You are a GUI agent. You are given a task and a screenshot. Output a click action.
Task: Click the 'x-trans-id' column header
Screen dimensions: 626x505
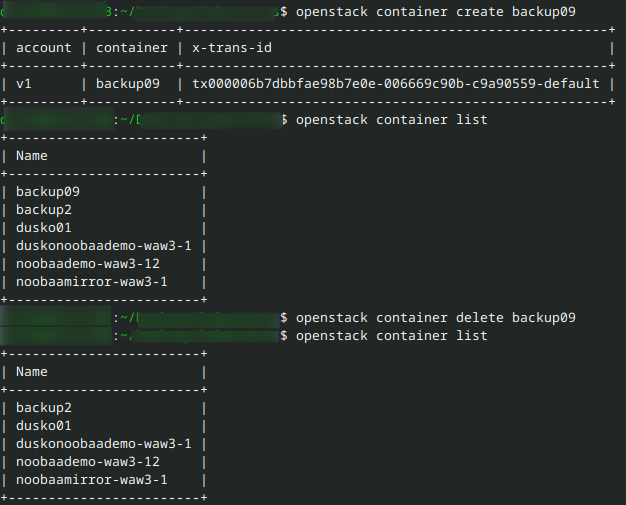[x=232, y=48]
